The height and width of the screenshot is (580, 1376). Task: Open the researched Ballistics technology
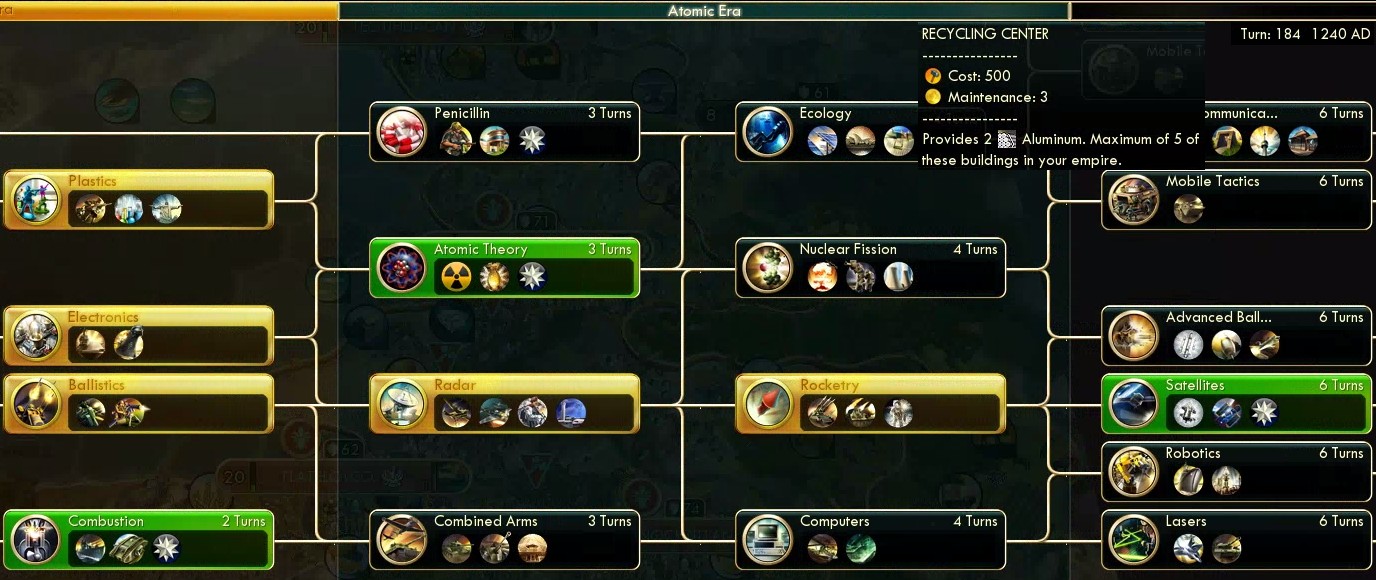[138, 404]
